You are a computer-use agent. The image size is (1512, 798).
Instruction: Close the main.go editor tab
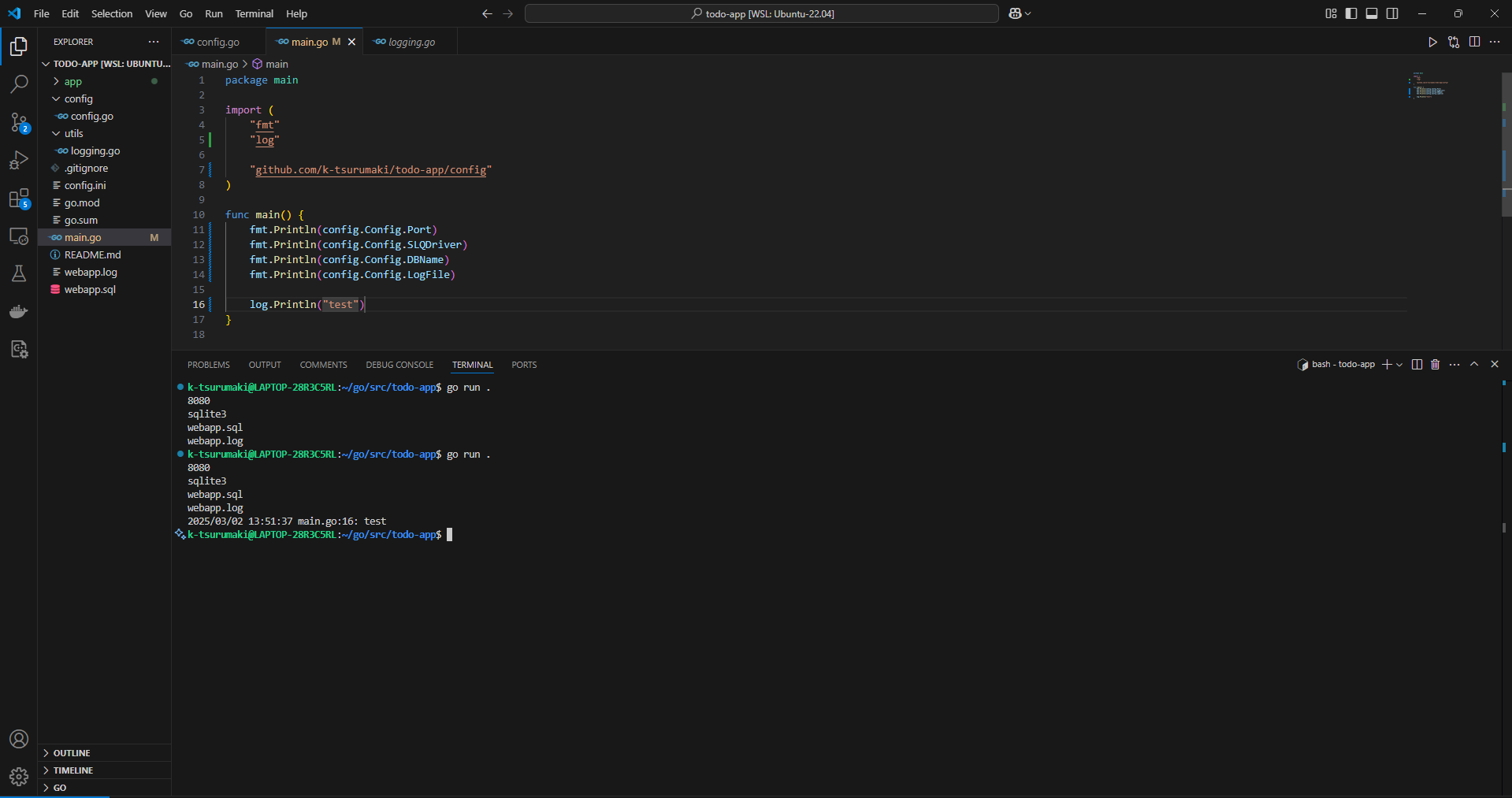351,43
